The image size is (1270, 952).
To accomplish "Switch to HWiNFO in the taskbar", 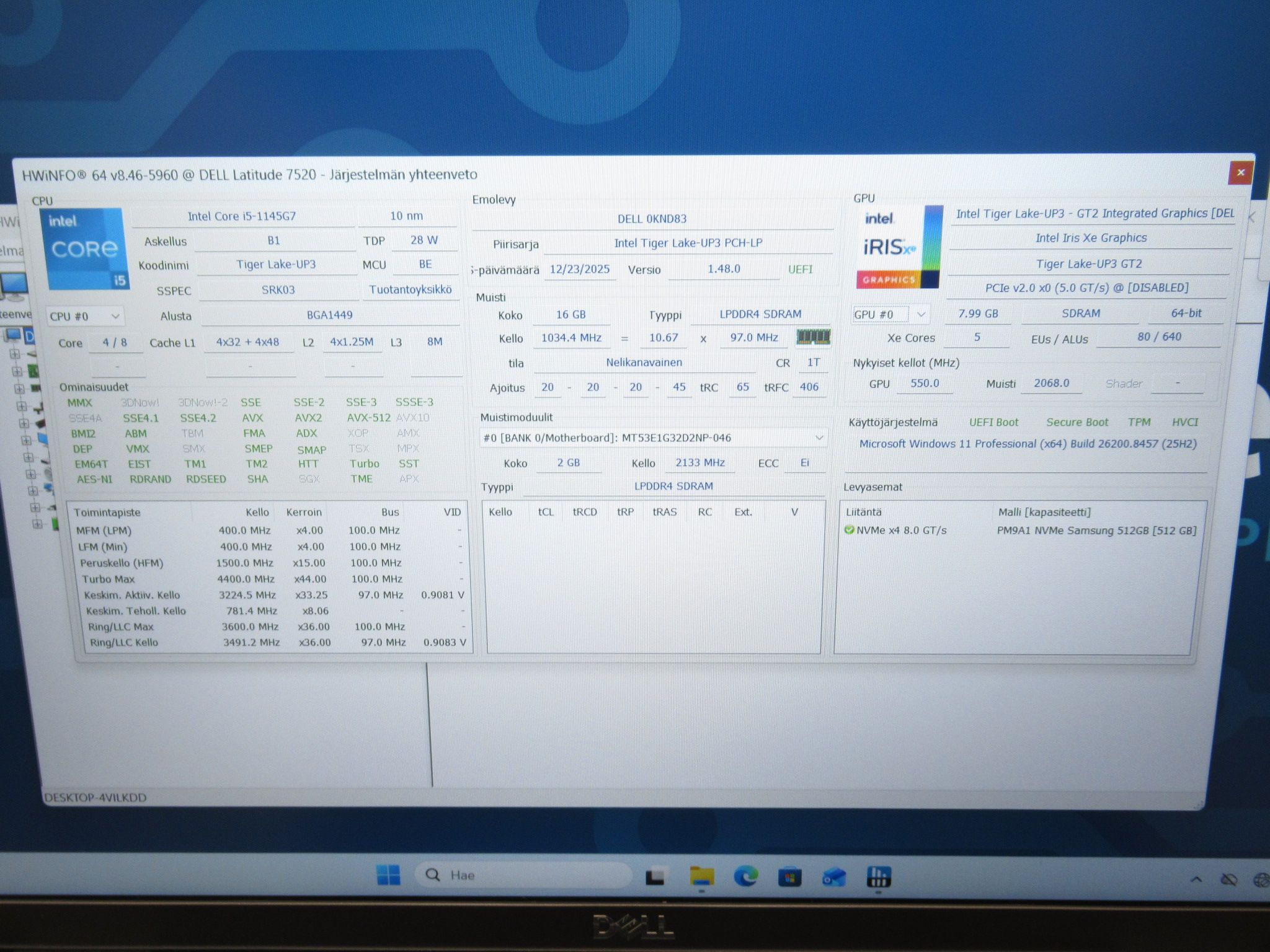I will [x=878, y=877].
